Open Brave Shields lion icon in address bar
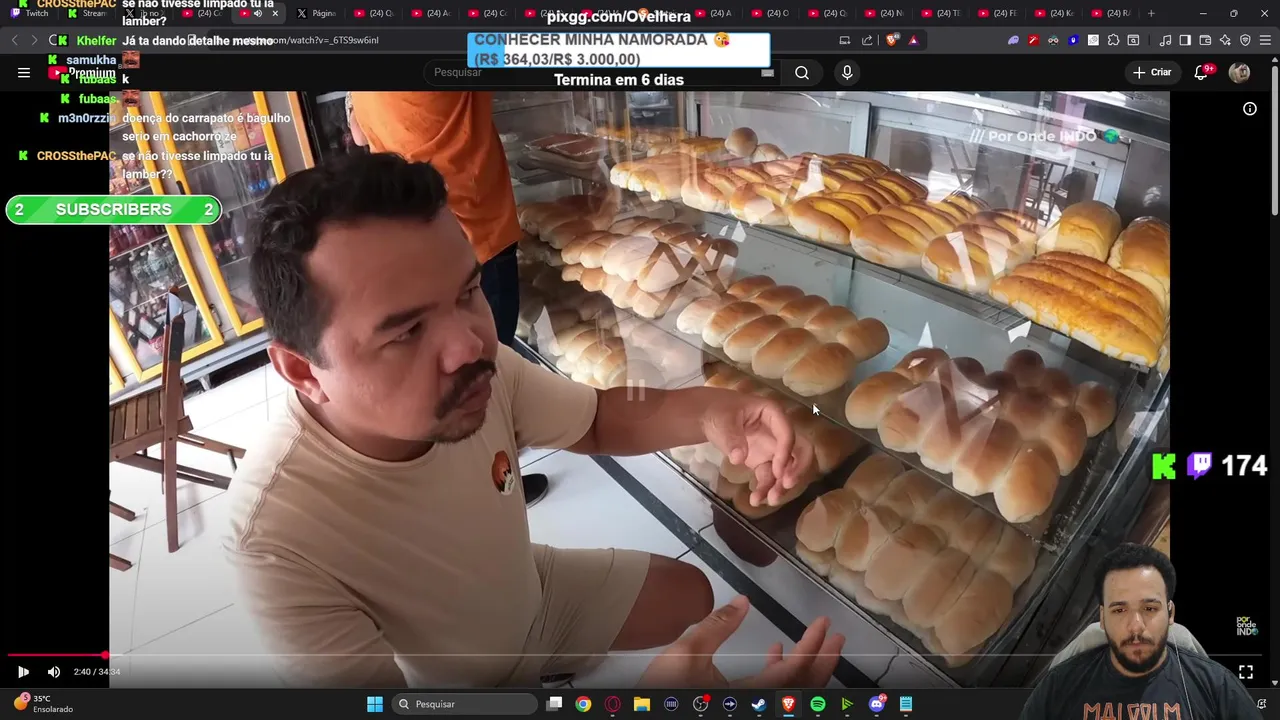Screen dimensions: 1280x720 coord(891,40)
